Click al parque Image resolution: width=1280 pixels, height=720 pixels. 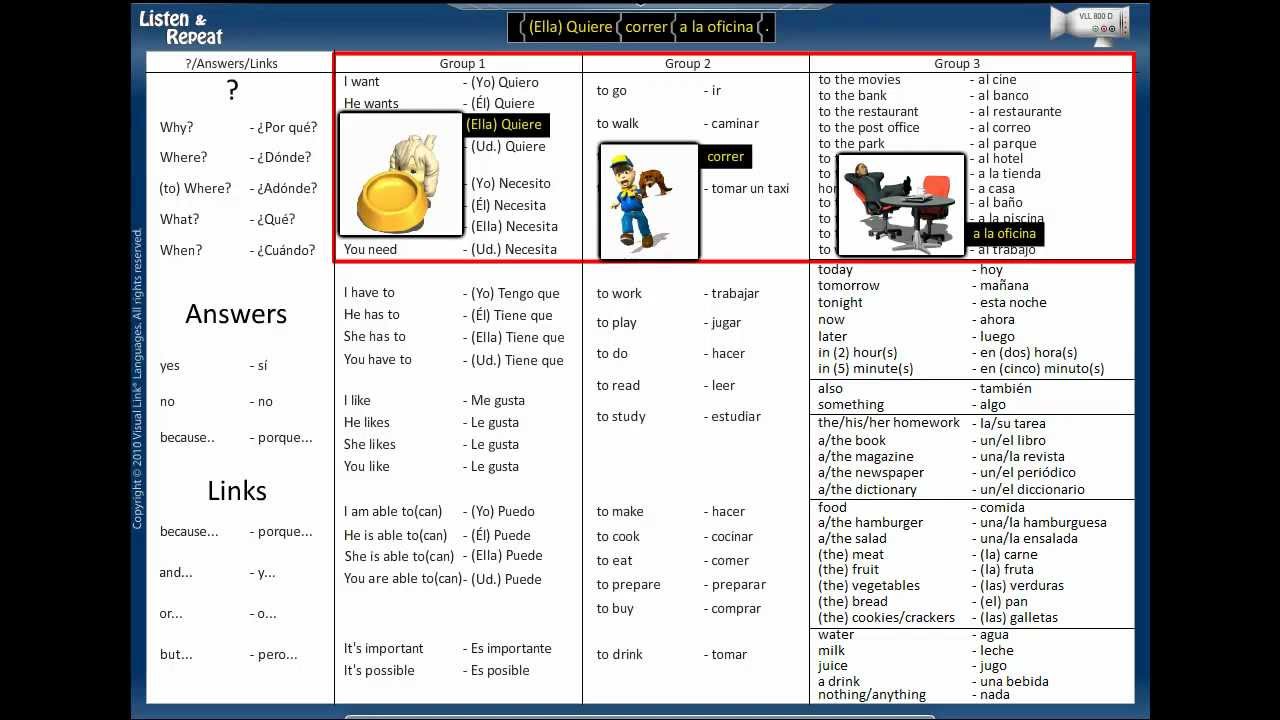1007,144
